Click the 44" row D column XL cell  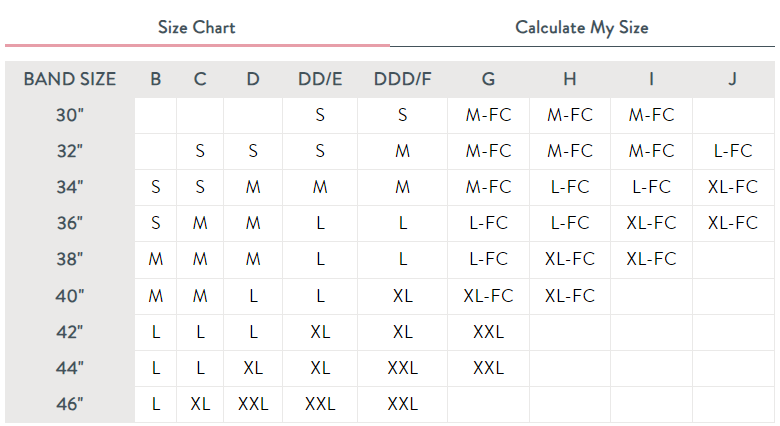[x=253, y=368]
